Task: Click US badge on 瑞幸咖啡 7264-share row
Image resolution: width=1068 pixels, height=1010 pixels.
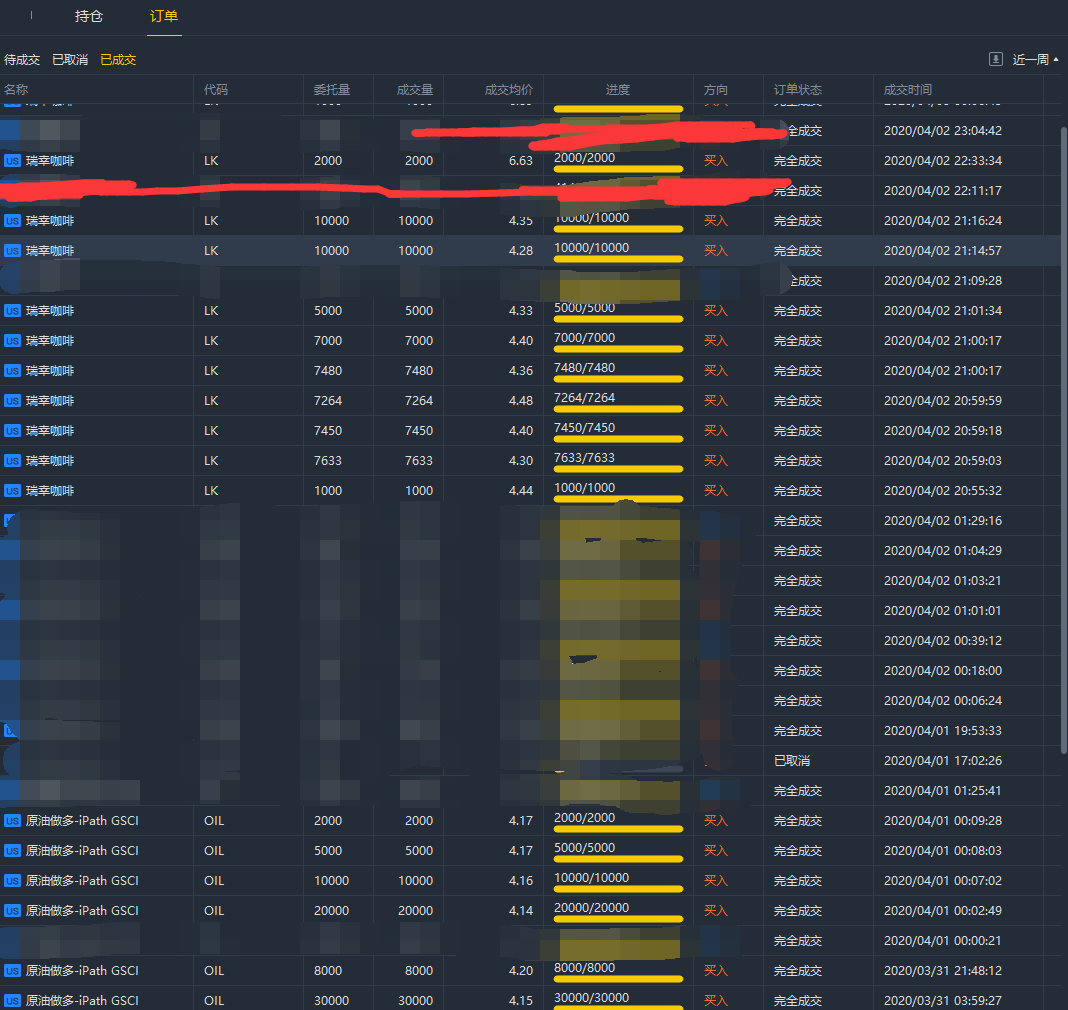Action: [12, 400]
